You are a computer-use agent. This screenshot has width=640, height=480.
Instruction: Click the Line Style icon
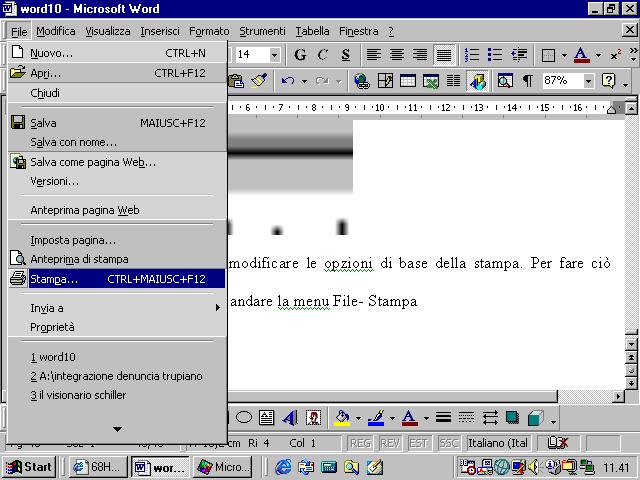(444, 418)
